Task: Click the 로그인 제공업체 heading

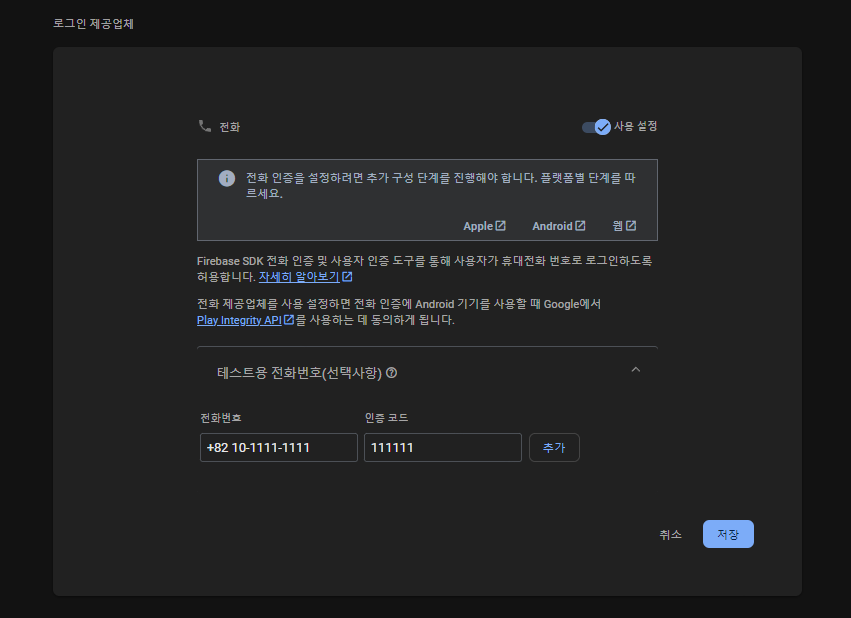Action: [x=93, y=24]
